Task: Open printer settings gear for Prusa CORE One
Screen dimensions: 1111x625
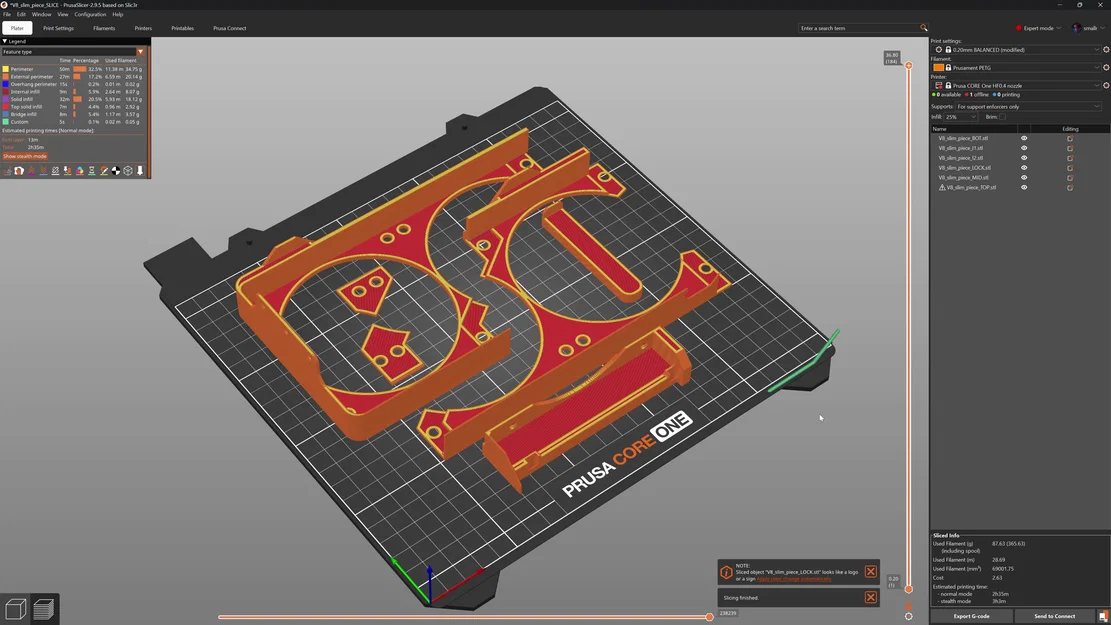Action: pyautogui.click(x=1106, y=85)
